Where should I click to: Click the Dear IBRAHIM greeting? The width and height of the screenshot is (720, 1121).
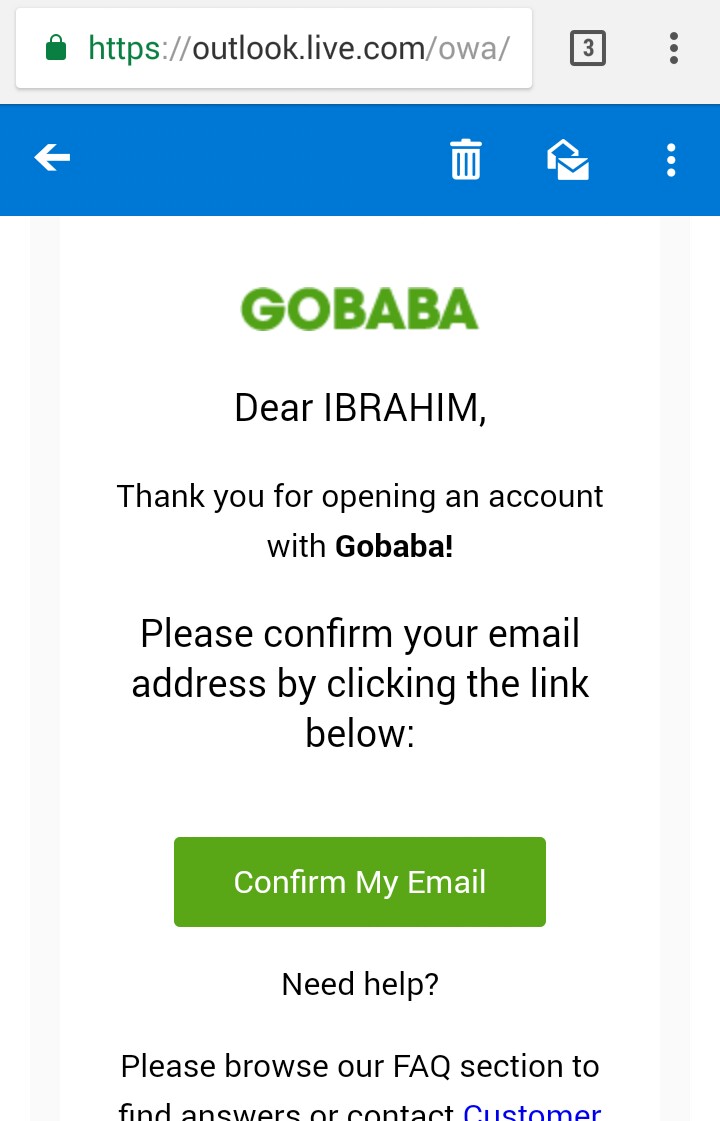point(360,408)
